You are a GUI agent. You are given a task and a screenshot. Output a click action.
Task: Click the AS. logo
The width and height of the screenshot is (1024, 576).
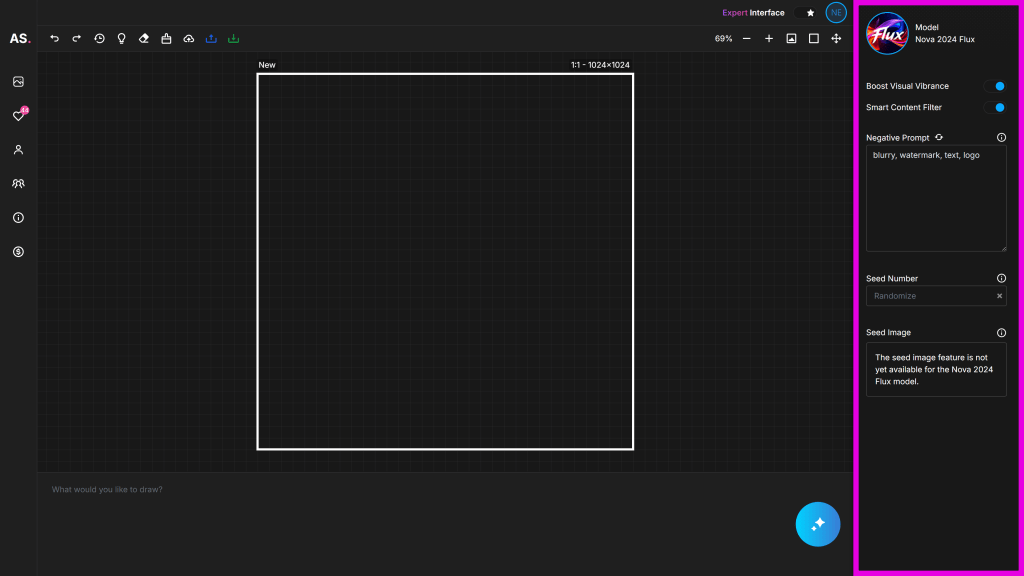coord(20,39)
